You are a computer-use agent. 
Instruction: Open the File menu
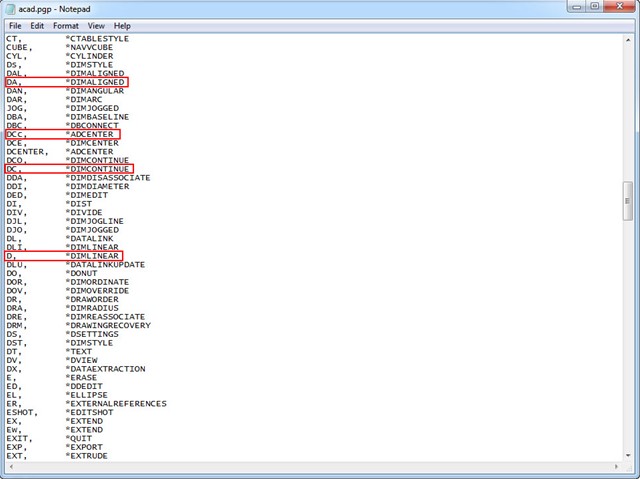15,26
